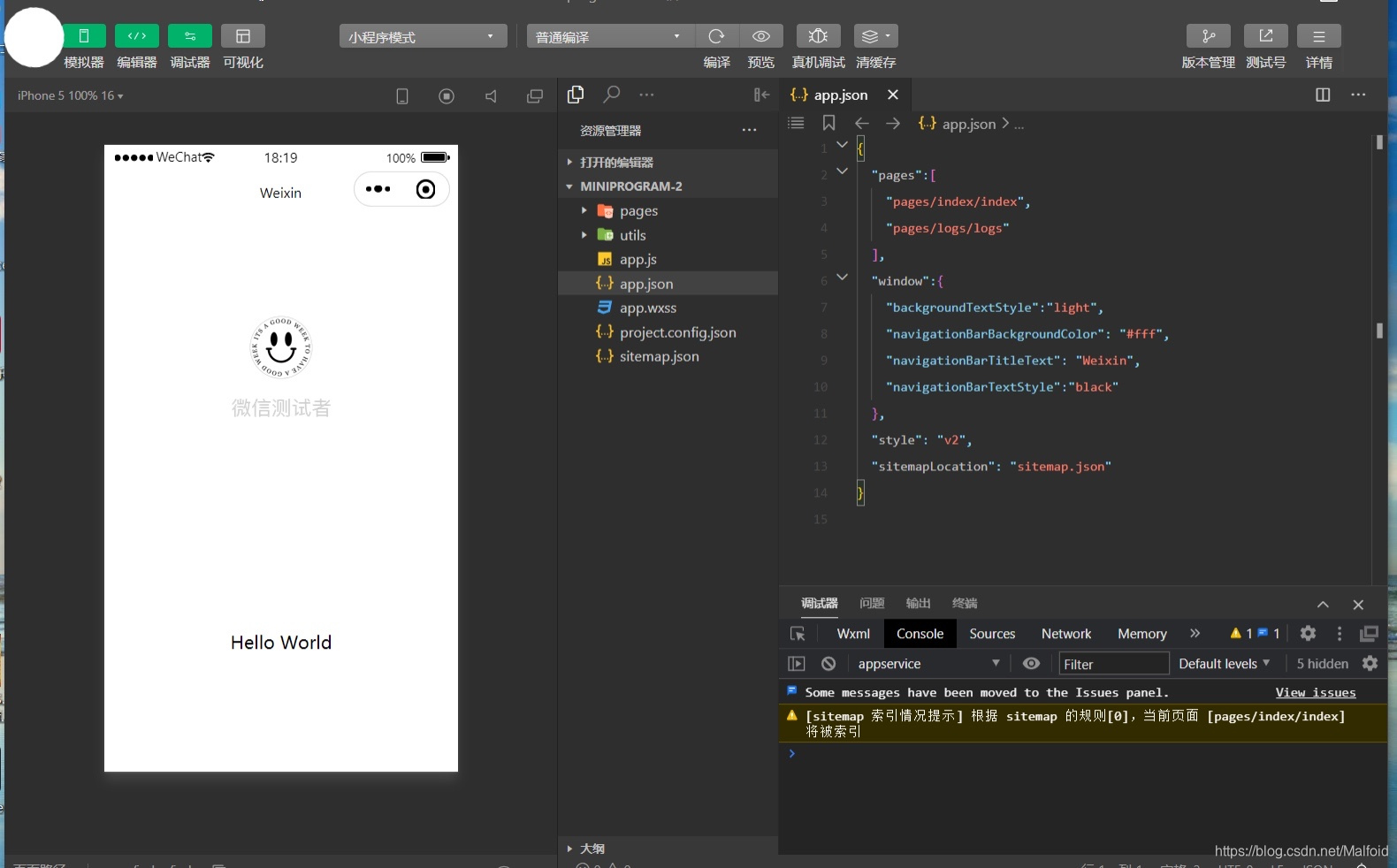The image size is (1397, 868).
Task: Switch to the output tab
Action: [919, 603]
